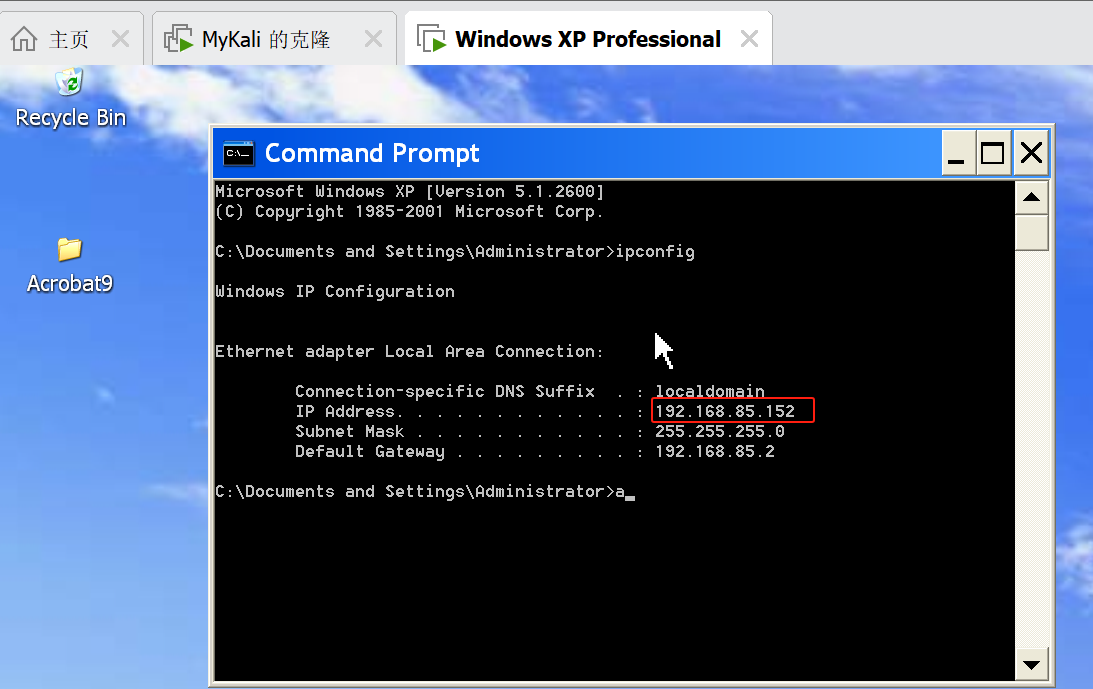Viewport: 1093px width, 689px height.
Task: Click the Command Prompt title bar icon
Action: (238, 153)
